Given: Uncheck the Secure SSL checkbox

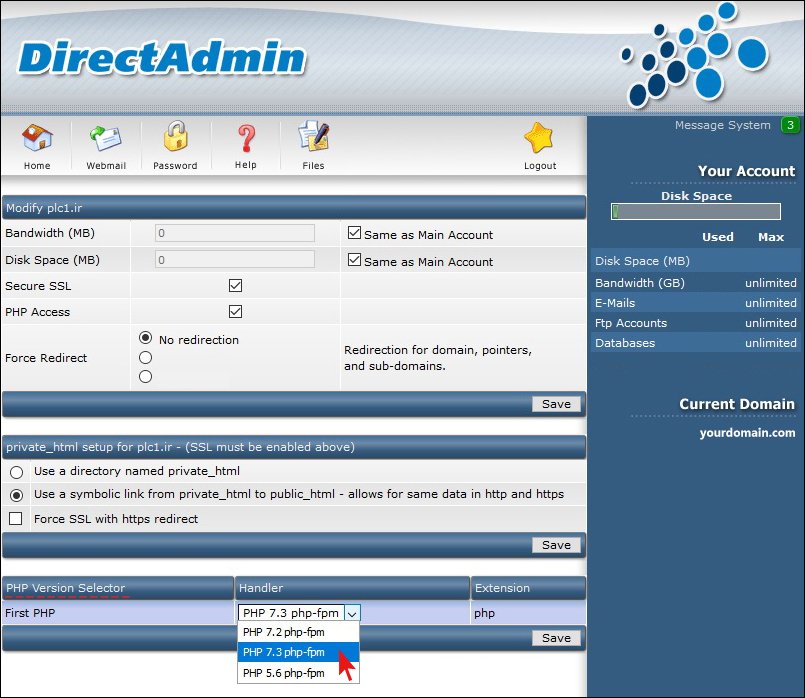Looking at the screenshot, I should point(236,286).
